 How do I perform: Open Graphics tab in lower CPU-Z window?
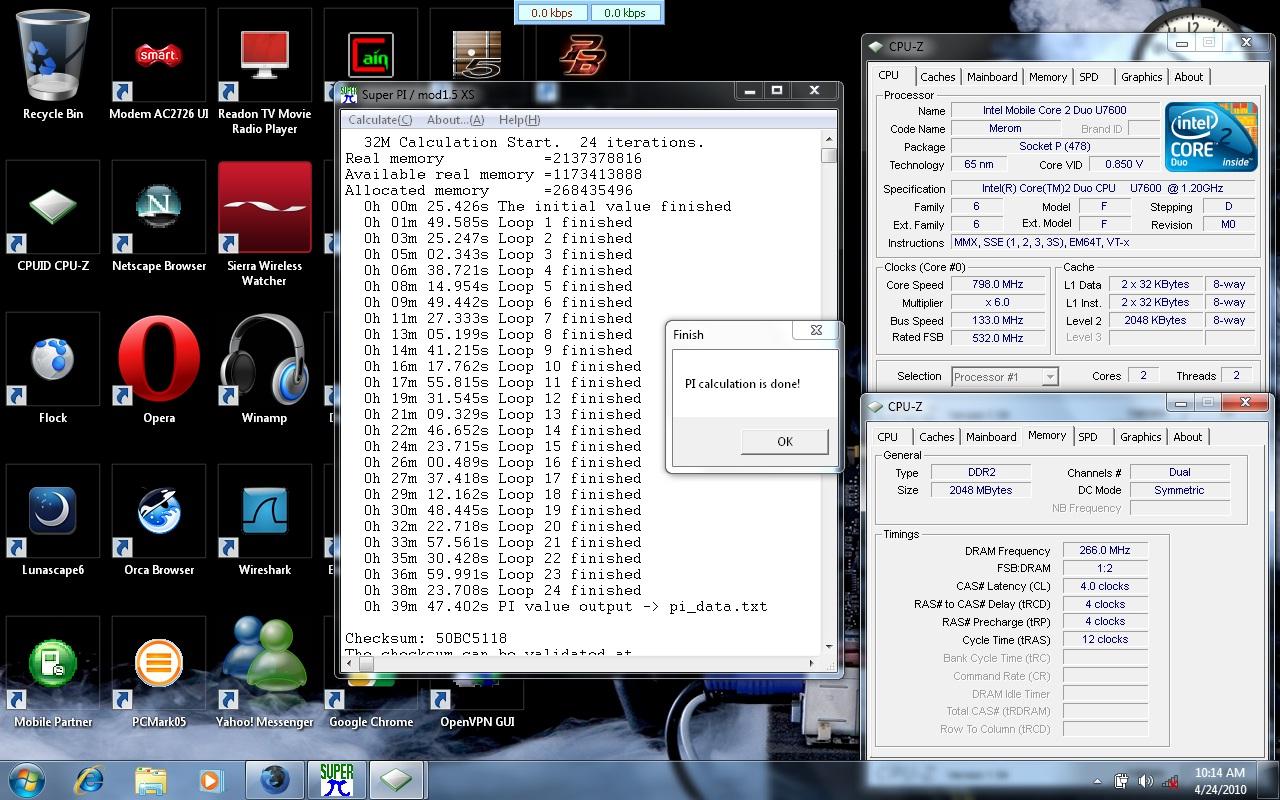[x=1140, y=437]
